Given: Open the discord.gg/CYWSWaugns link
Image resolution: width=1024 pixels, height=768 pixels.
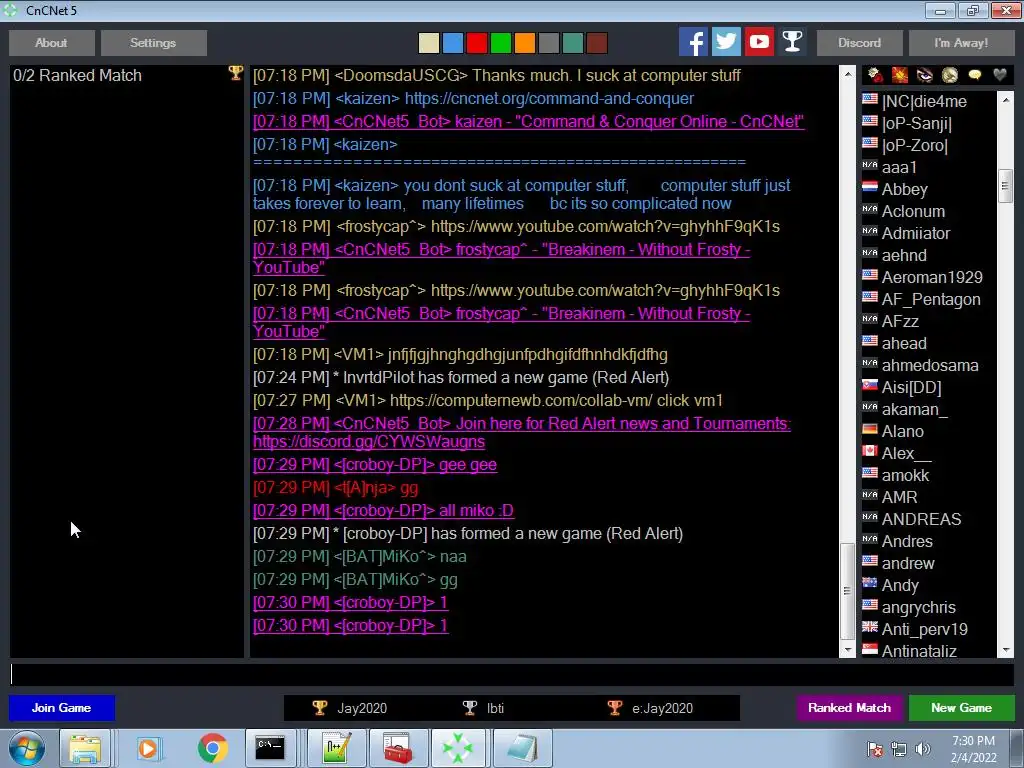Looking at the screenshot, I should [369, 442].
